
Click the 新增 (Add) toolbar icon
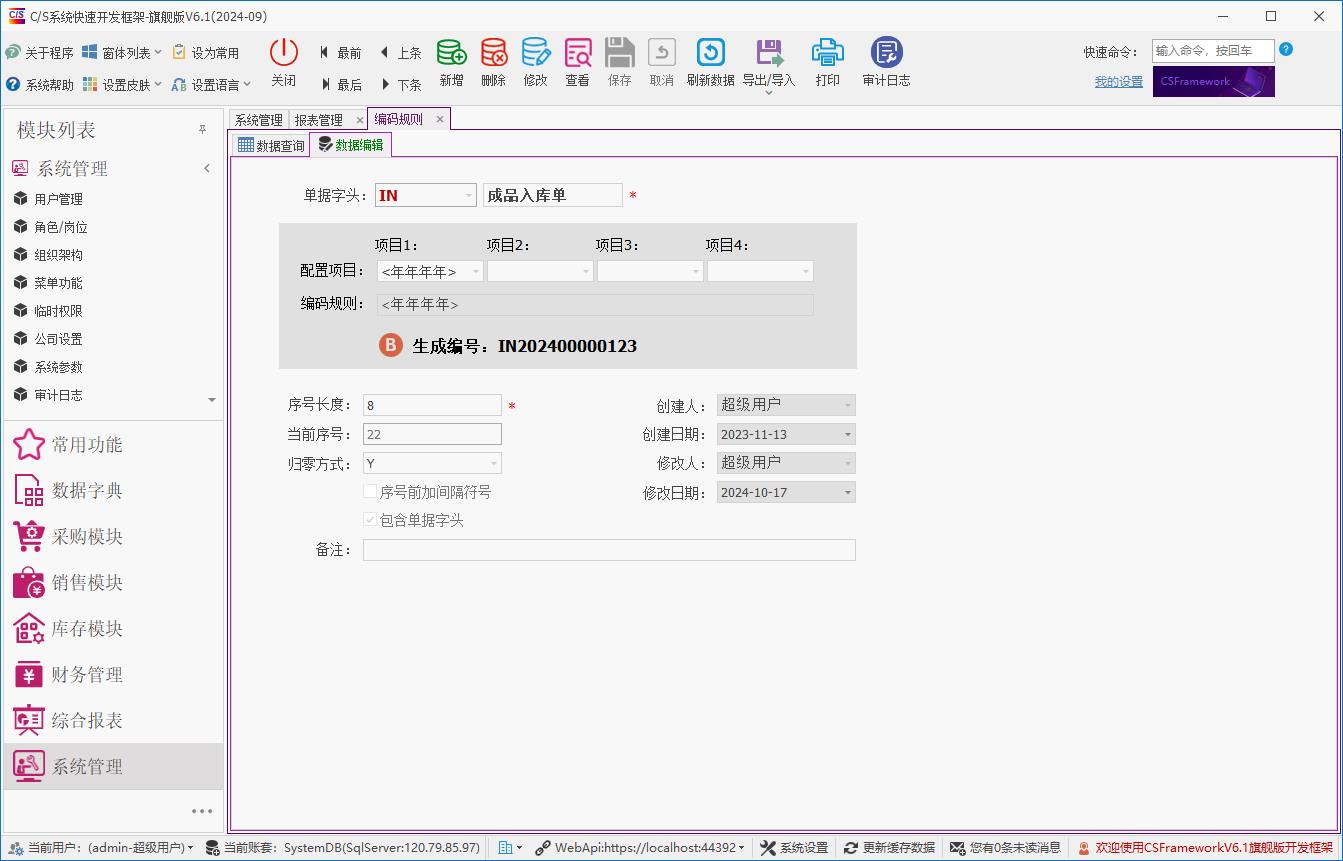coord(451,62)
